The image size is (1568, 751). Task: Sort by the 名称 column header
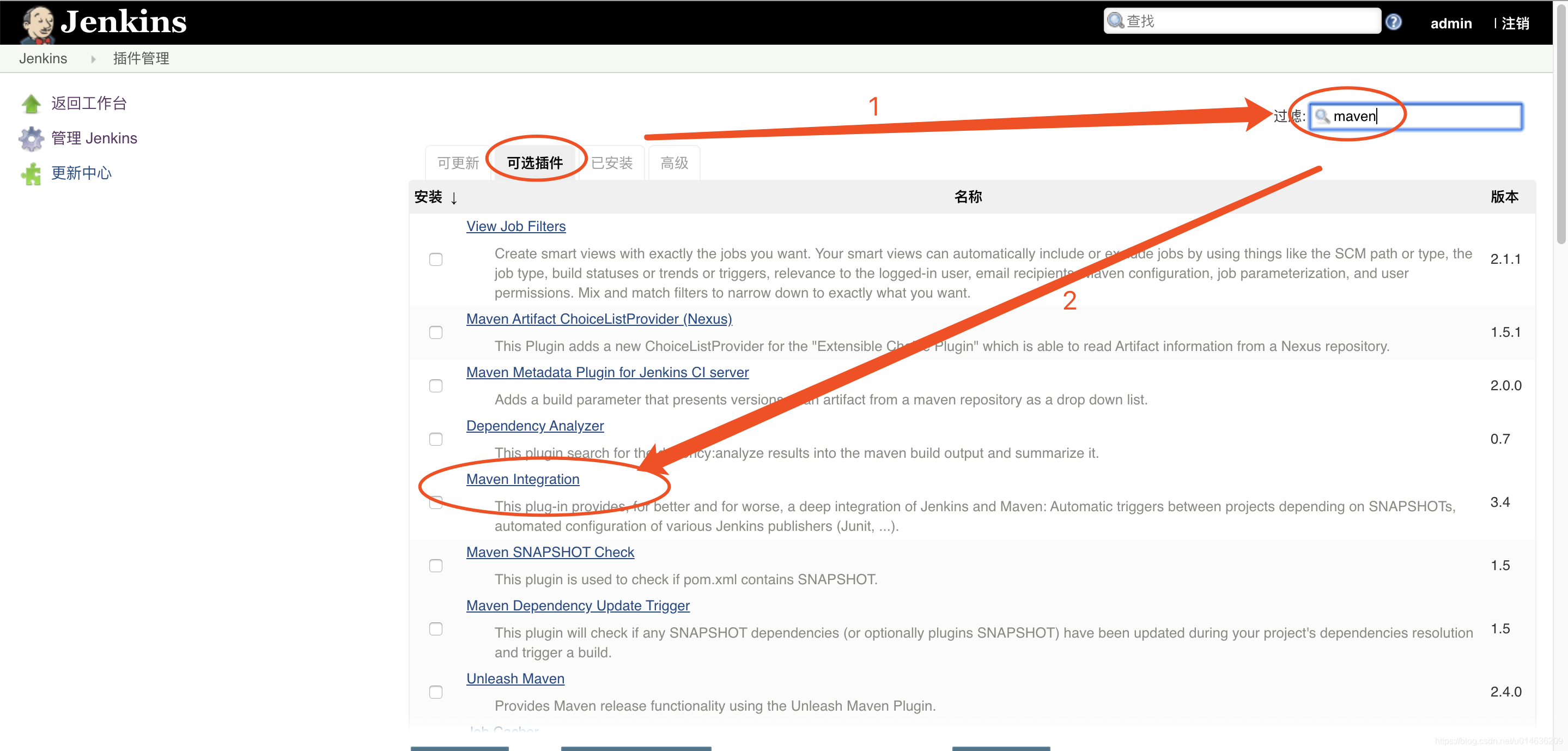[969, 197]
